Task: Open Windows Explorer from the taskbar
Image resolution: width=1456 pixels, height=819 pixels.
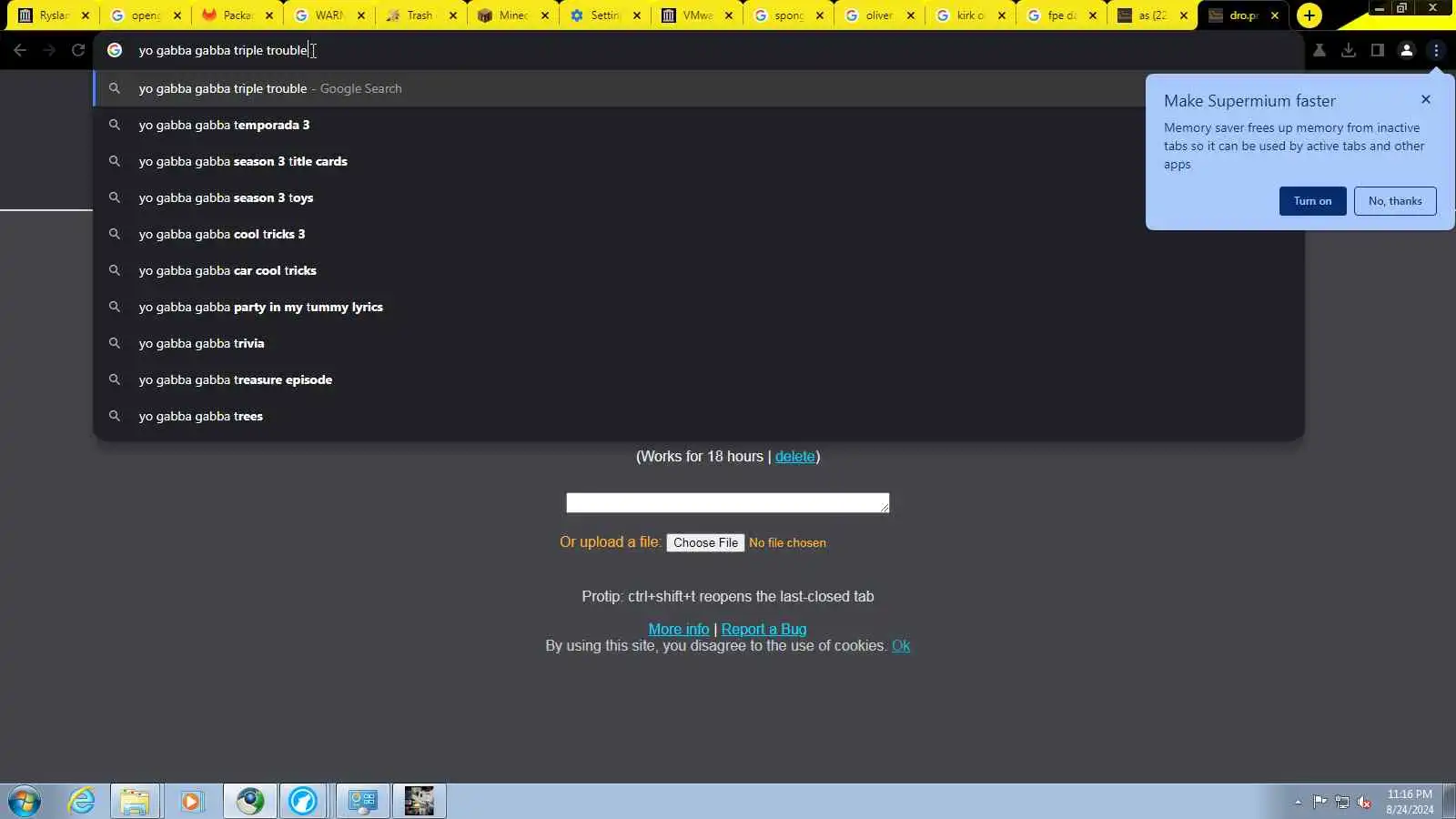Action: tap(135, 802)
